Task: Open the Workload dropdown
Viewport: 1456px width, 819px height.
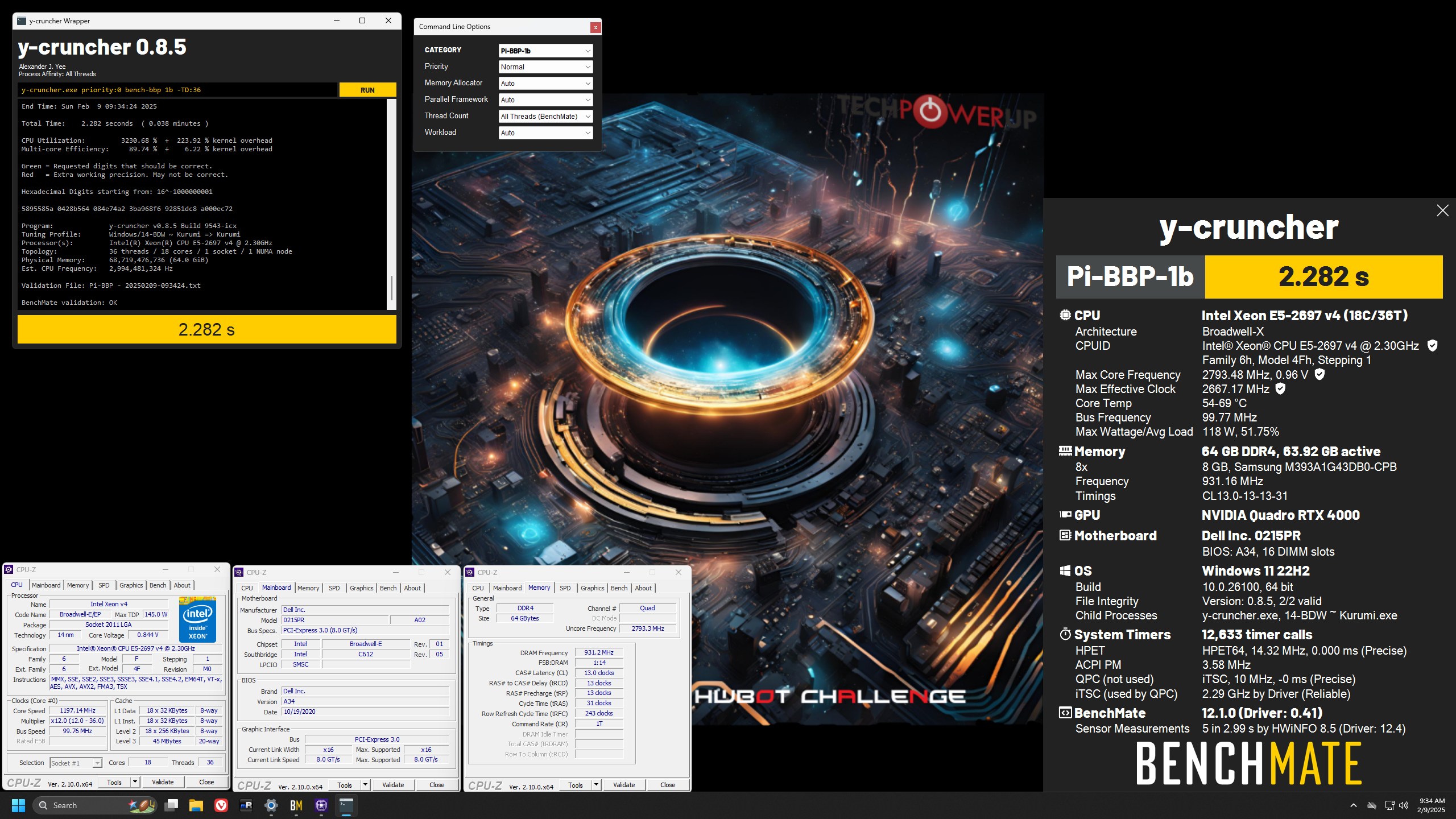Action: pyautogui.click(x=545, y=133)
